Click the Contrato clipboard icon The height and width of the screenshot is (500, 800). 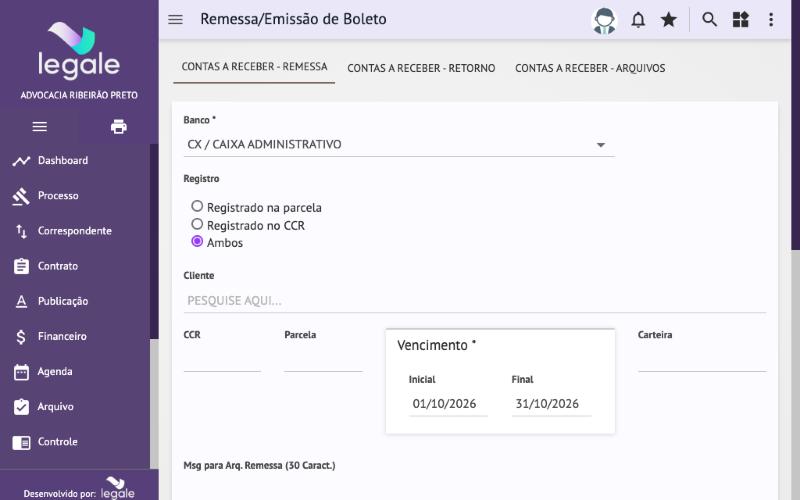pos(21,266)
